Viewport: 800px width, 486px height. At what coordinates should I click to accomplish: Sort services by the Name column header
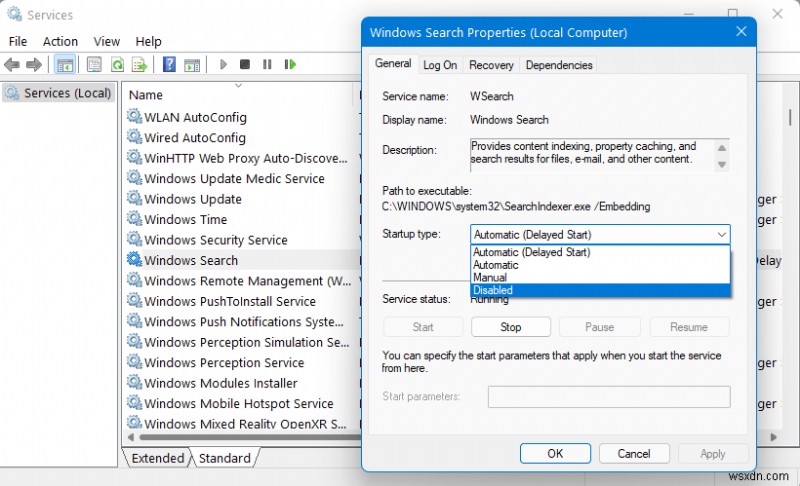click(x=237, y=95)
